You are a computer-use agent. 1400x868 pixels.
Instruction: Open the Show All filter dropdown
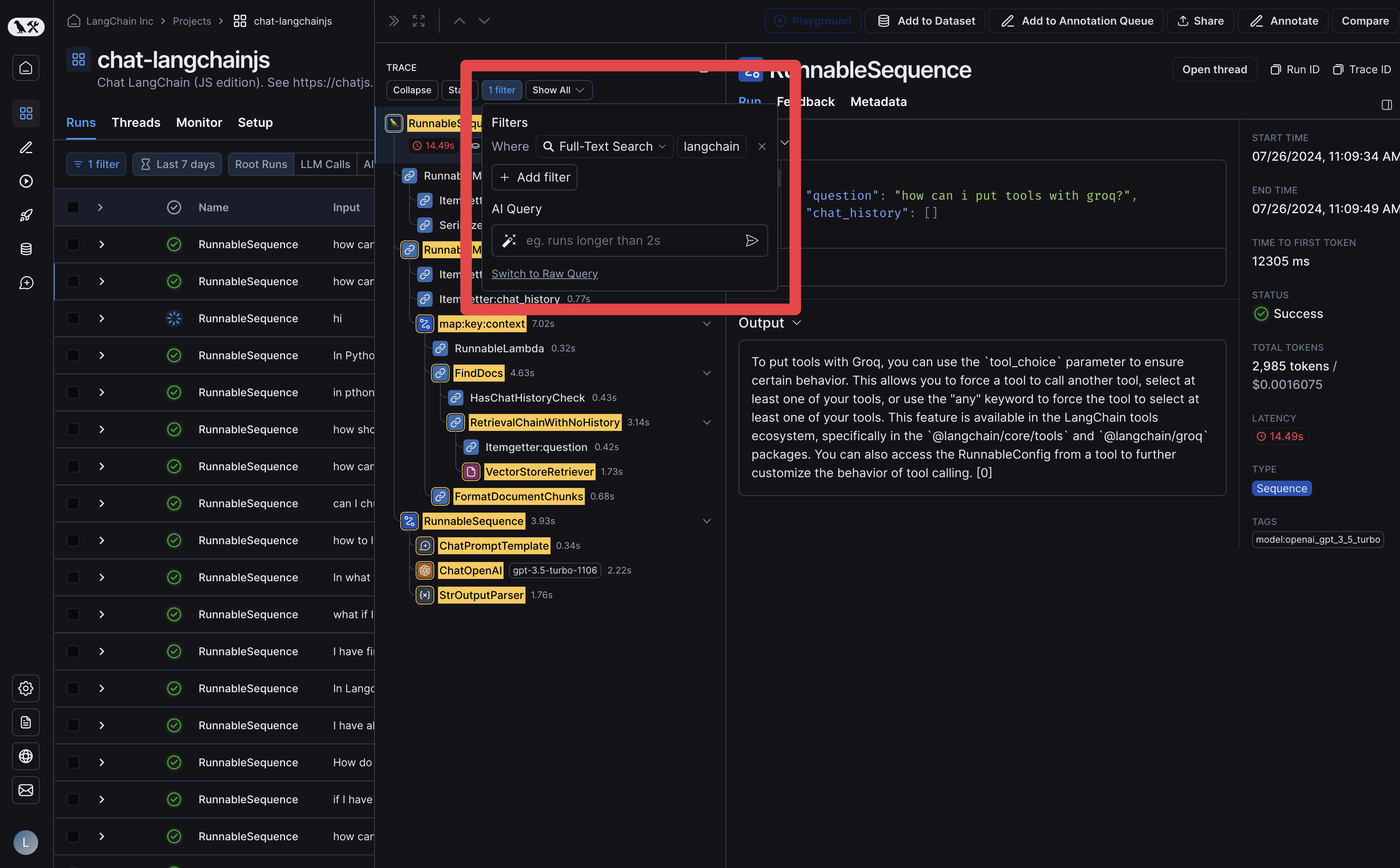[557, 89]
